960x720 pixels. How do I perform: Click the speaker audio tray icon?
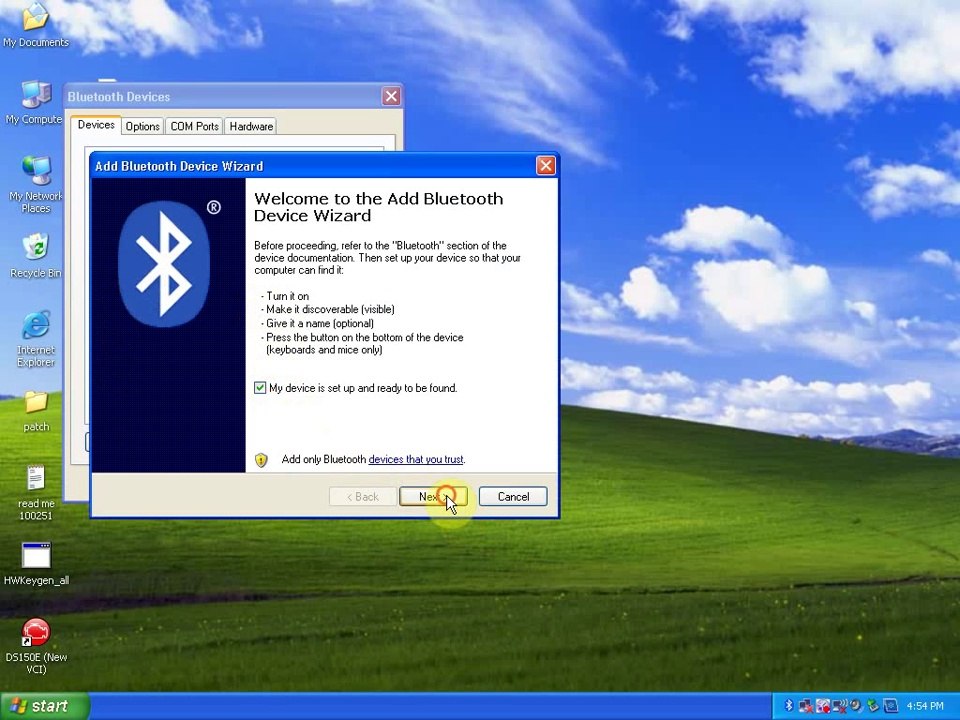(x=857, y=705)
